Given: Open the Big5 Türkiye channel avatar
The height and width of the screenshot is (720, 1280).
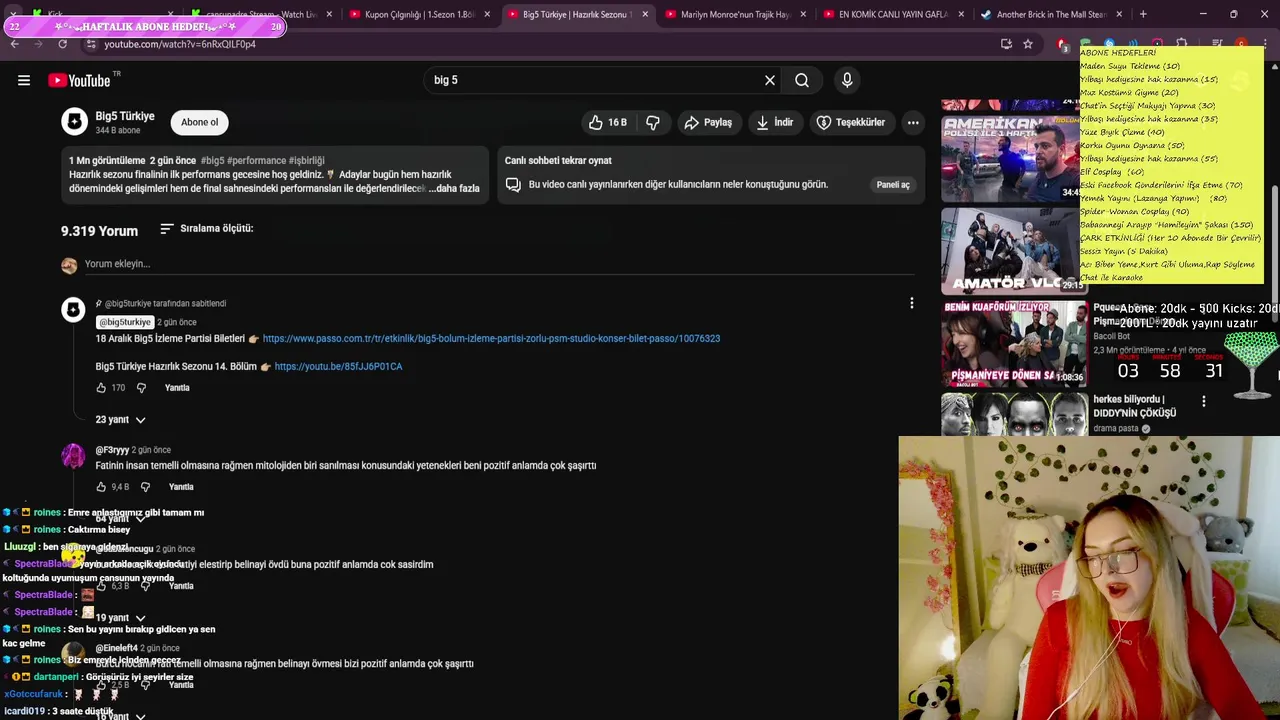Looking at the screenshot, I should click(x=74, y=122).
